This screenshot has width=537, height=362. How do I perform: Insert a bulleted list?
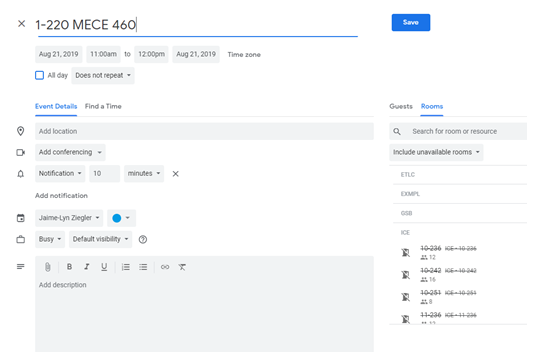click(x=143, y=267)
